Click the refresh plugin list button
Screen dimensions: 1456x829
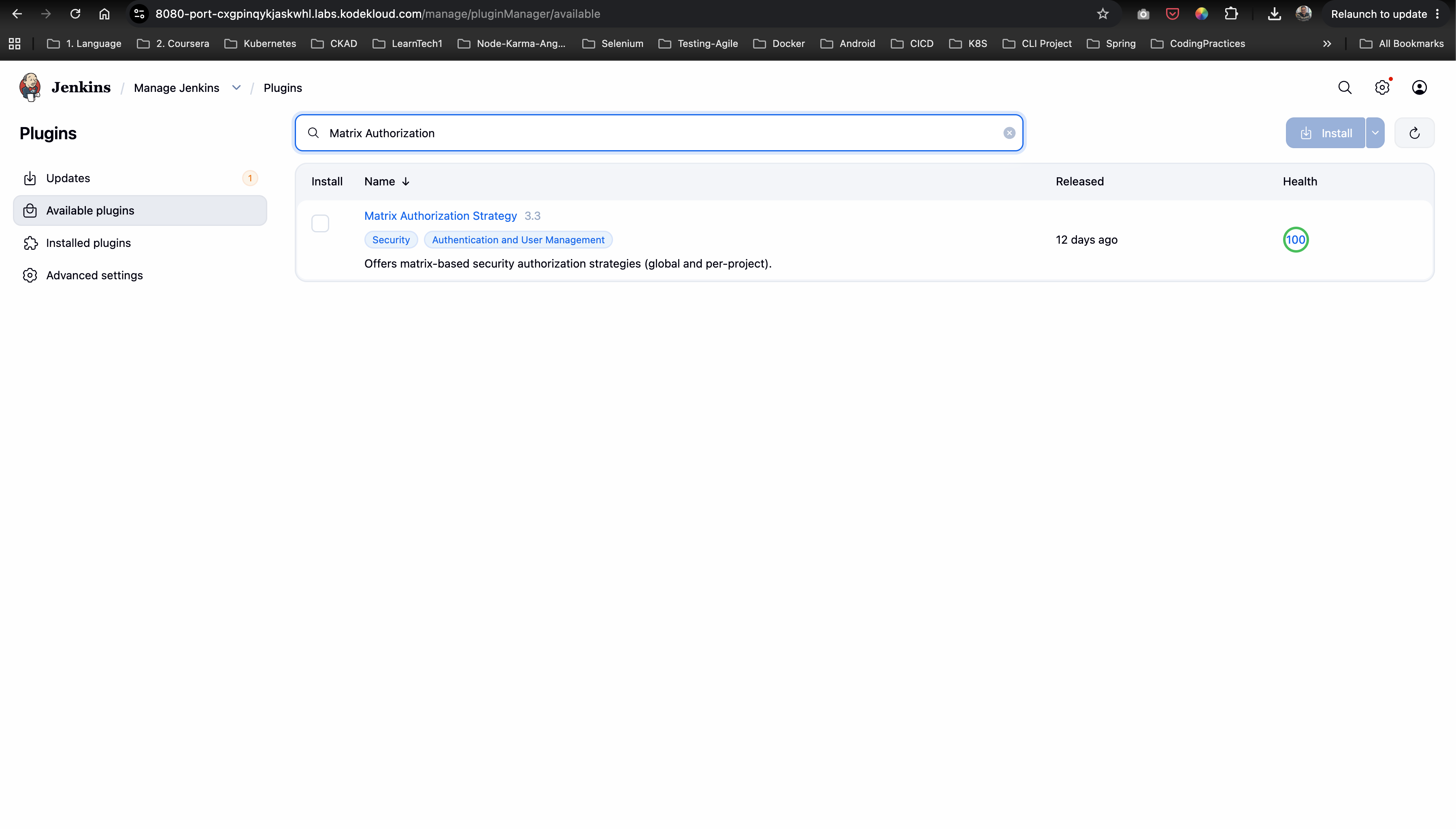(1414, 133)
